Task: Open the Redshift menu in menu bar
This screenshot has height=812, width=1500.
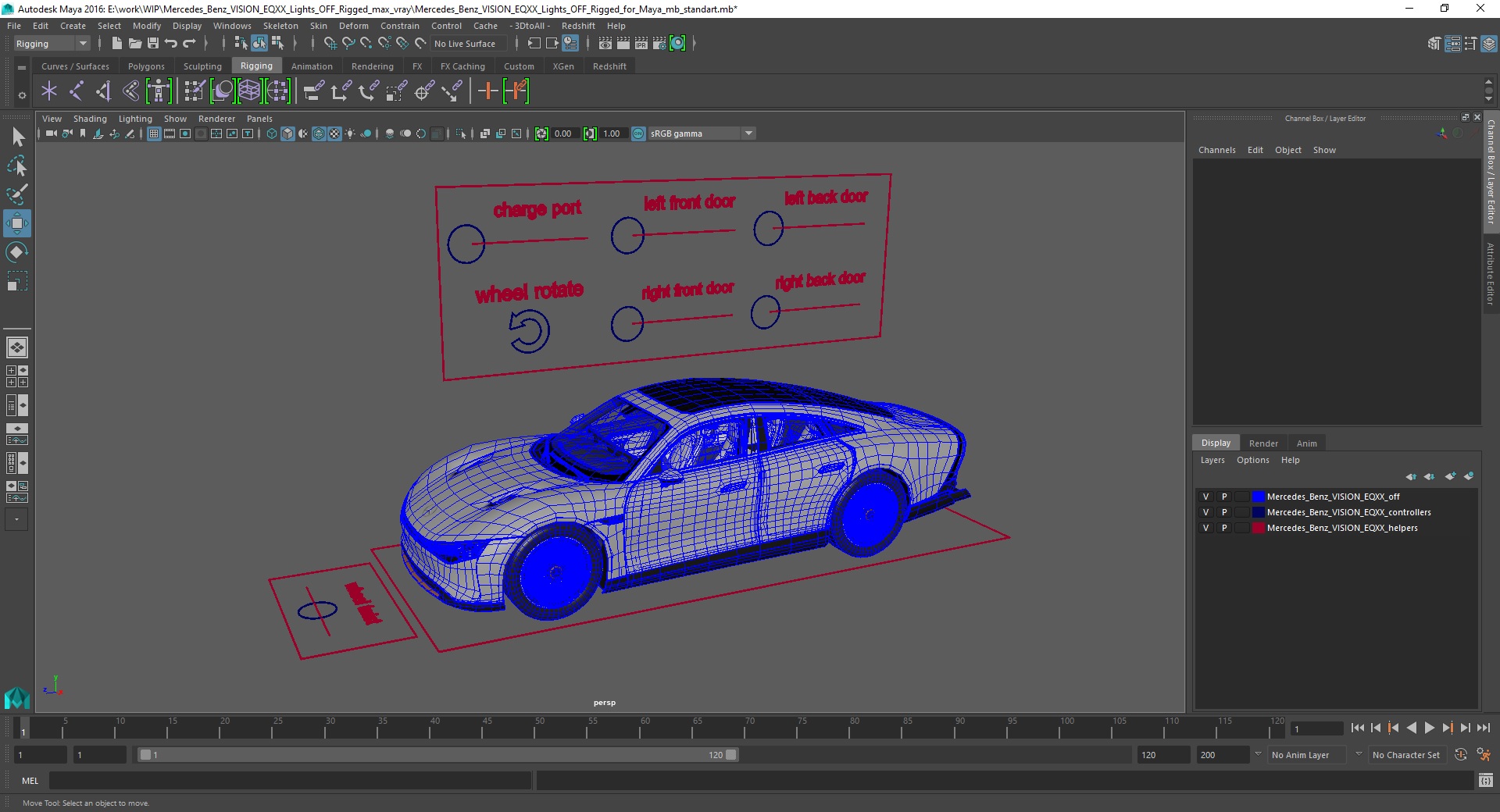Action: pyautogui.click(x=578, y=26)
